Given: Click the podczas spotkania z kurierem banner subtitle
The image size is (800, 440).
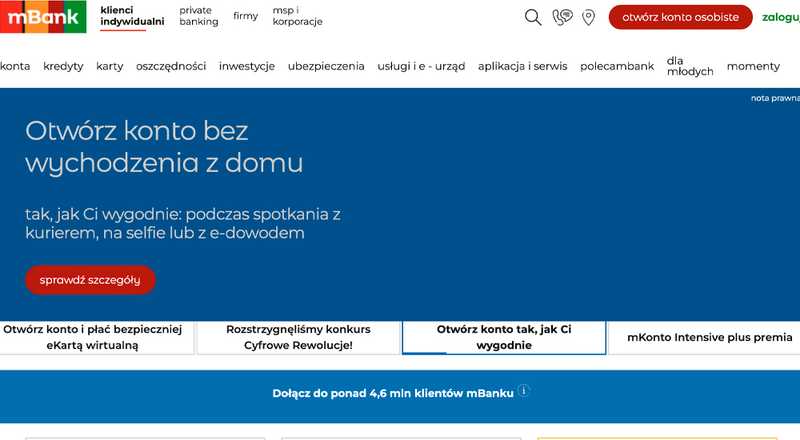Looking at the screenshot, I should (183, 224).
